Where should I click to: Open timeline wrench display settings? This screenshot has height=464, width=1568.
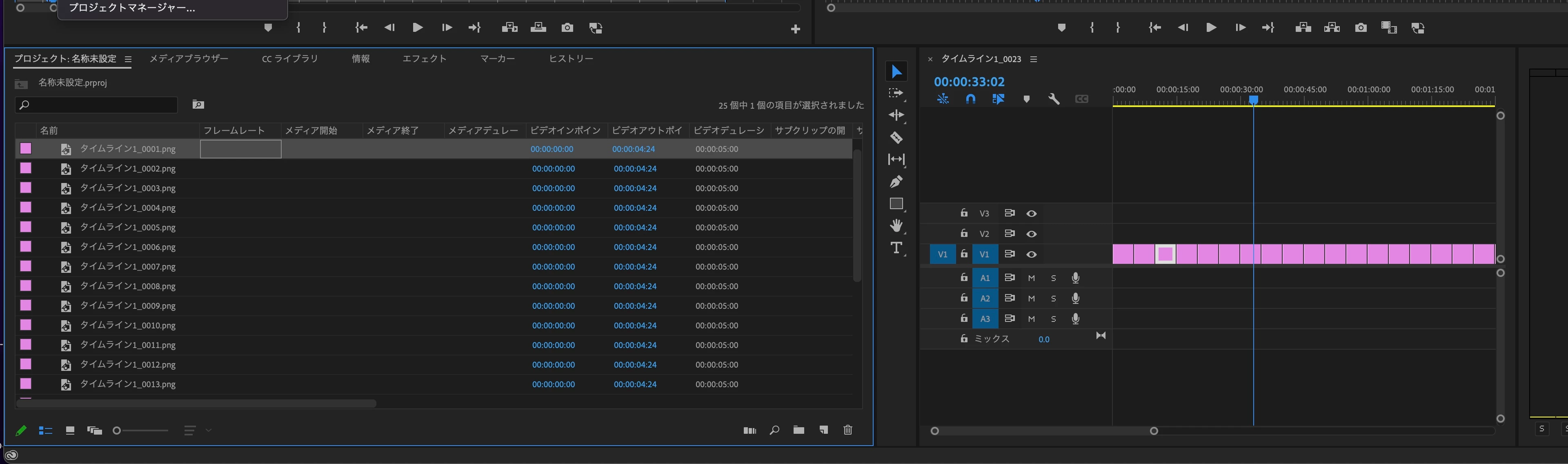coord(1054,99)
